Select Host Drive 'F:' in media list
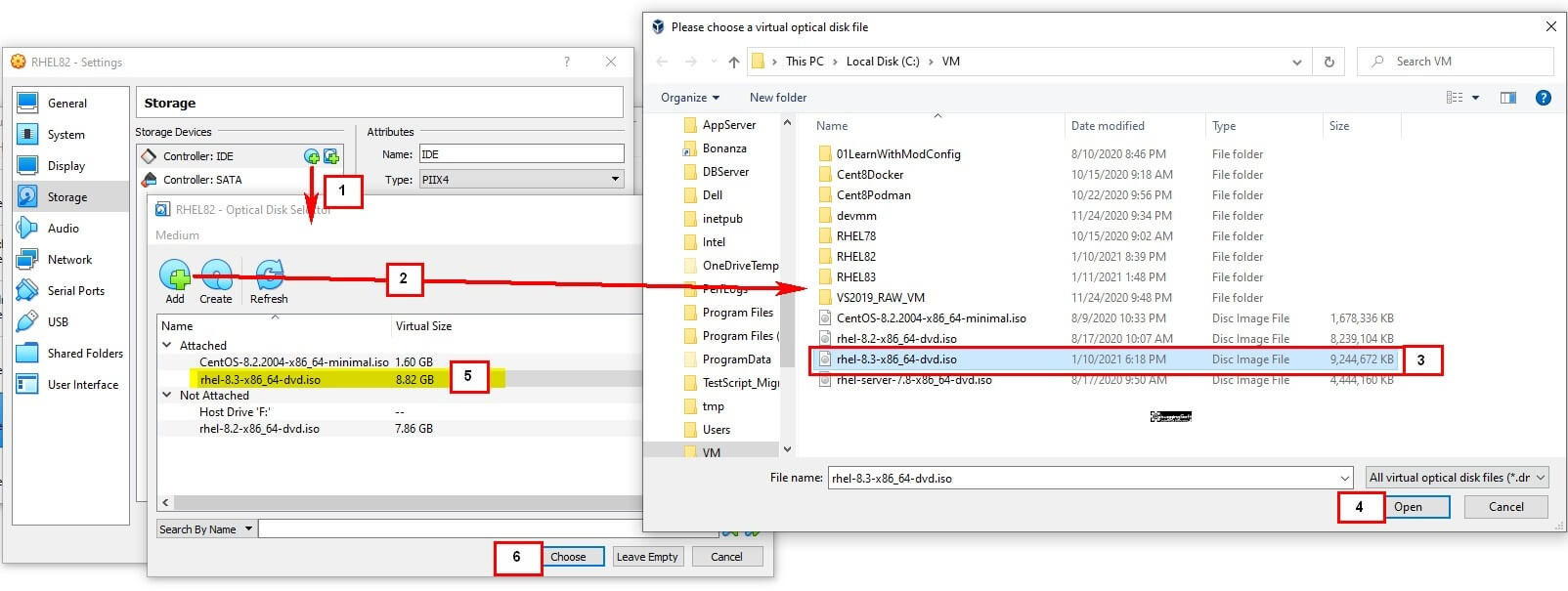1568x591 pixels. point(235,412)
